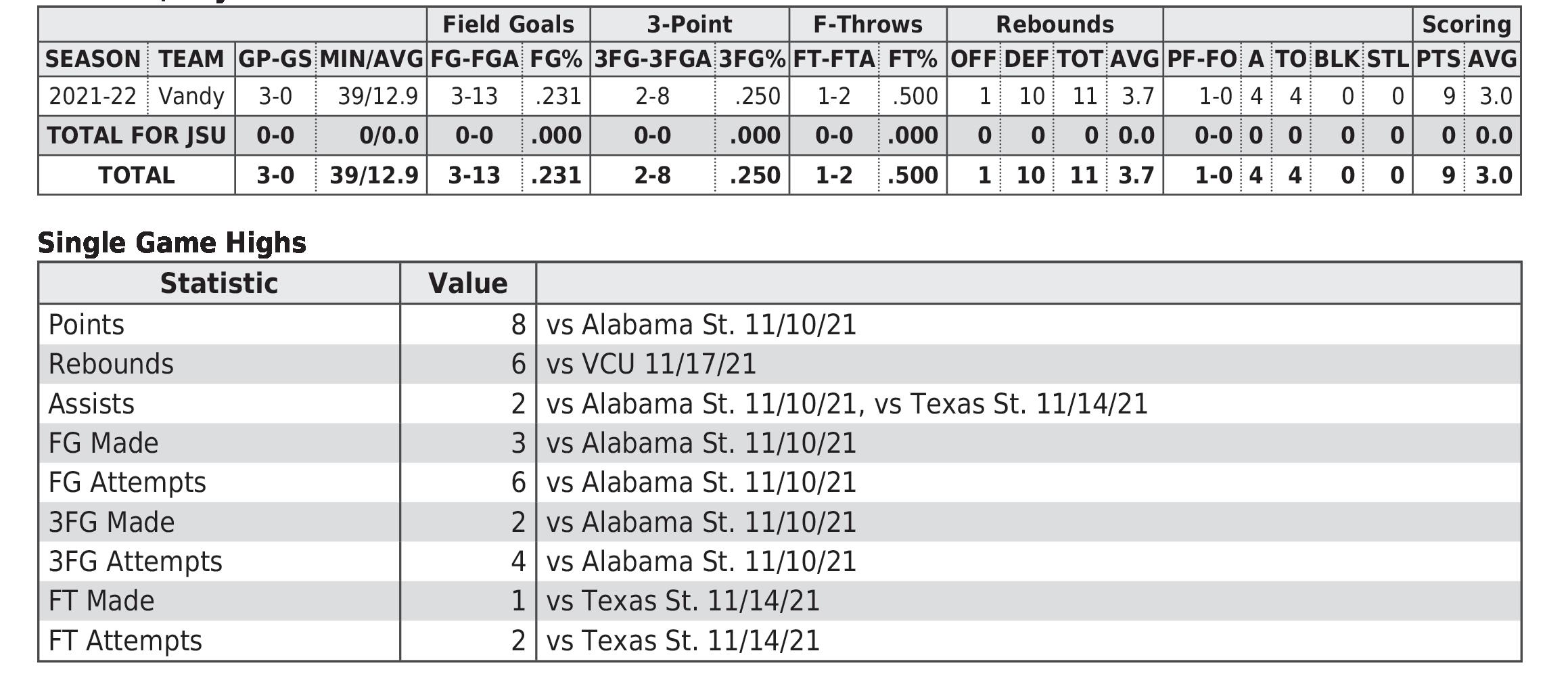Click the "vs VCU 11/17/21" game text
The image size is (1568, 695).
tap(651, 364)
